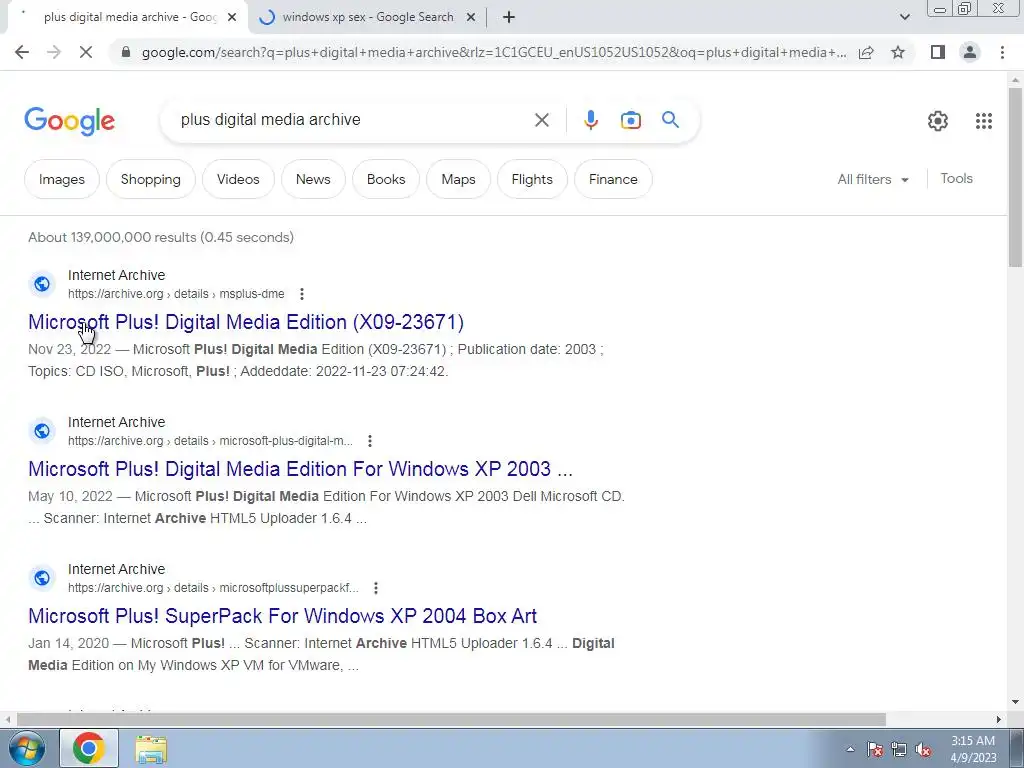
Task: Click the archive.org msplus-dme URL breadcrumb
Action: (176, 294)
